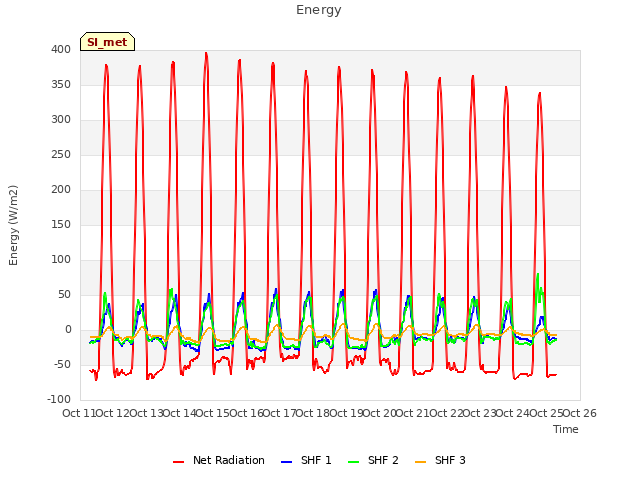Click the 200 y-axis tick label
This screenshot has height=480, width=640.
pyautogui.click(x=61, y=190)
